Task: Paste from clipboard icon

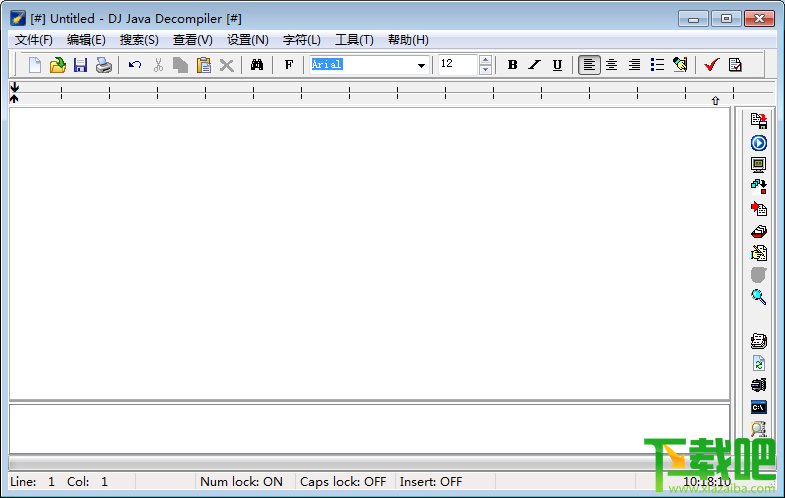Action: 204,65
